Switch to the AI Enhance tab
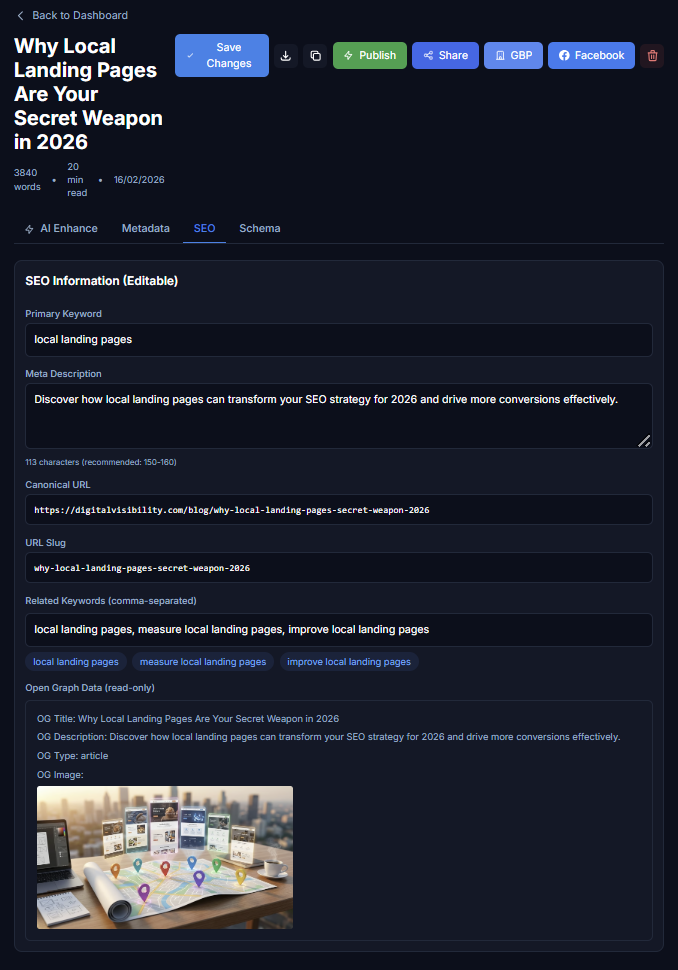 pos(61,228)
